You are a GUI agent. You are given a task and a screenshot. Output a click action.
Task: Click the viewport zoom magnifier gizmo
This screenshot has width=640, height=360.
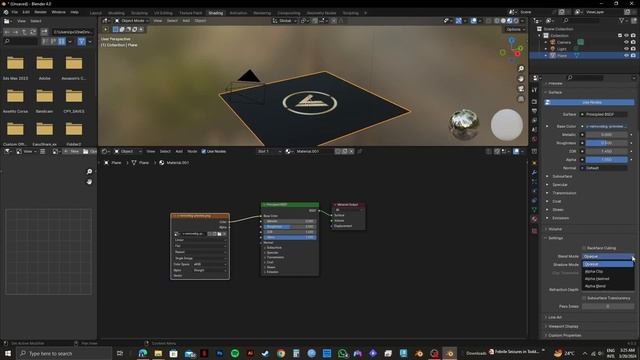(521, 69)
